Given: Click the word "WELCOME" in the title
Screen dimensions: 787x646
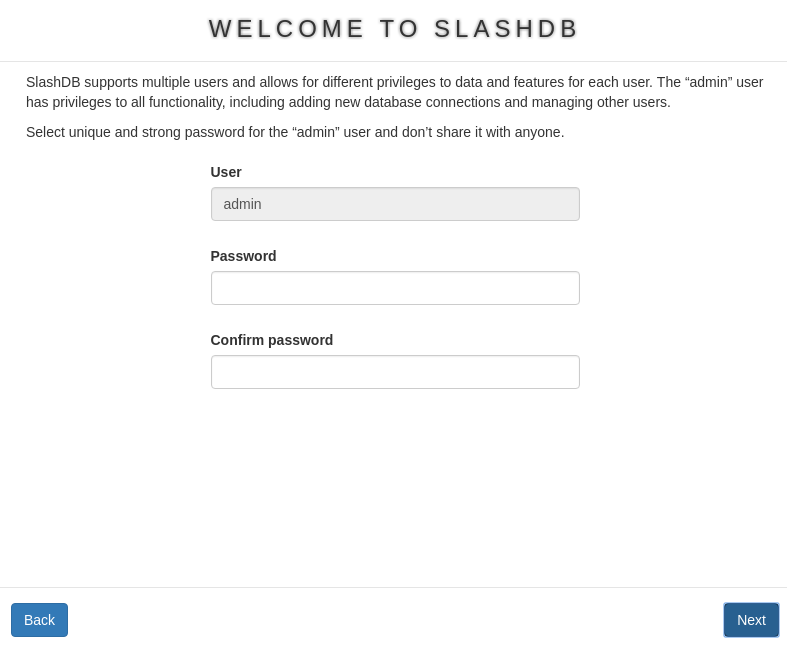Looking at the screenshot, I should (x=287, y=29).
